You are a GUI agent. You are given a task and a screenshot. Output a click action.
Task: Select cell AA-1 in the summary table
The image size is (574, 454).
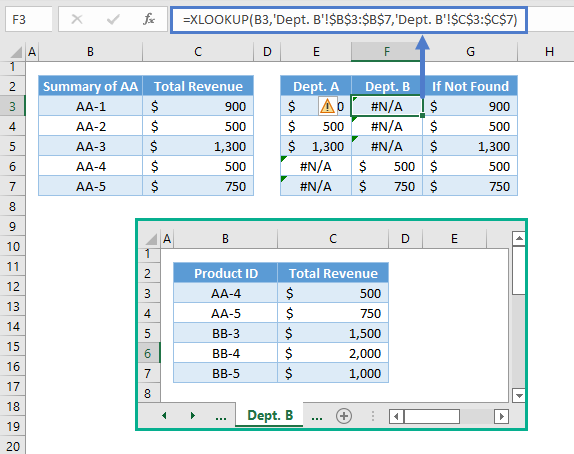tap(90, 107)
